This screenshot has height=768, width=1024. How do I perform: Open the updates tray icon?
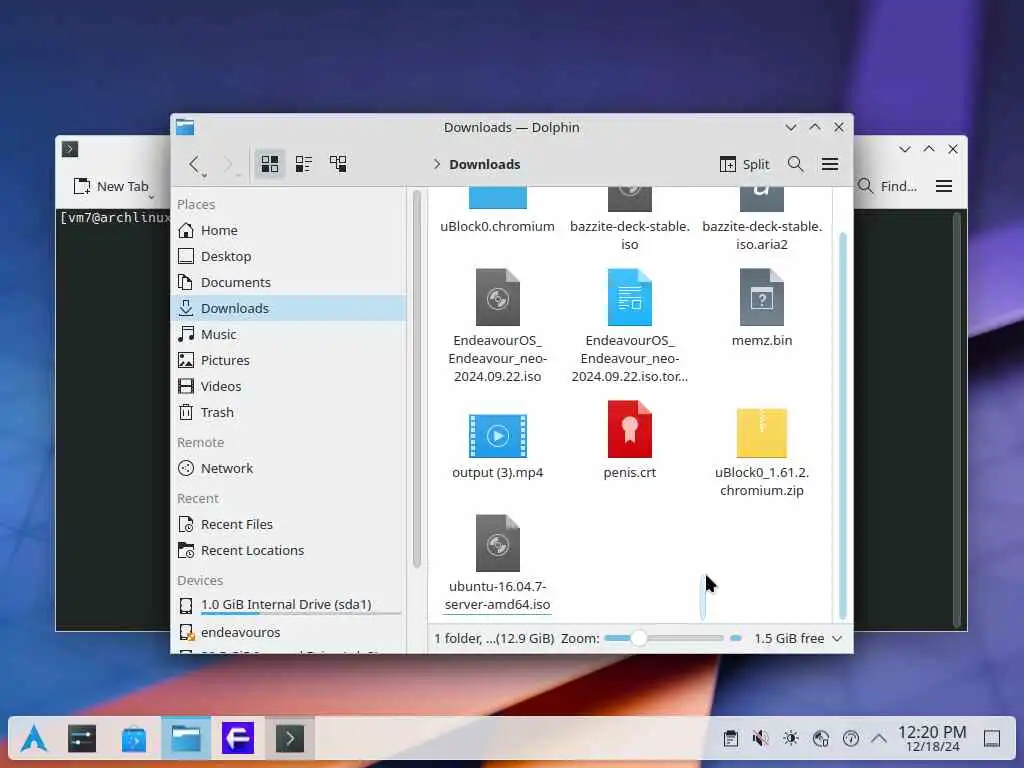[851, 739]
